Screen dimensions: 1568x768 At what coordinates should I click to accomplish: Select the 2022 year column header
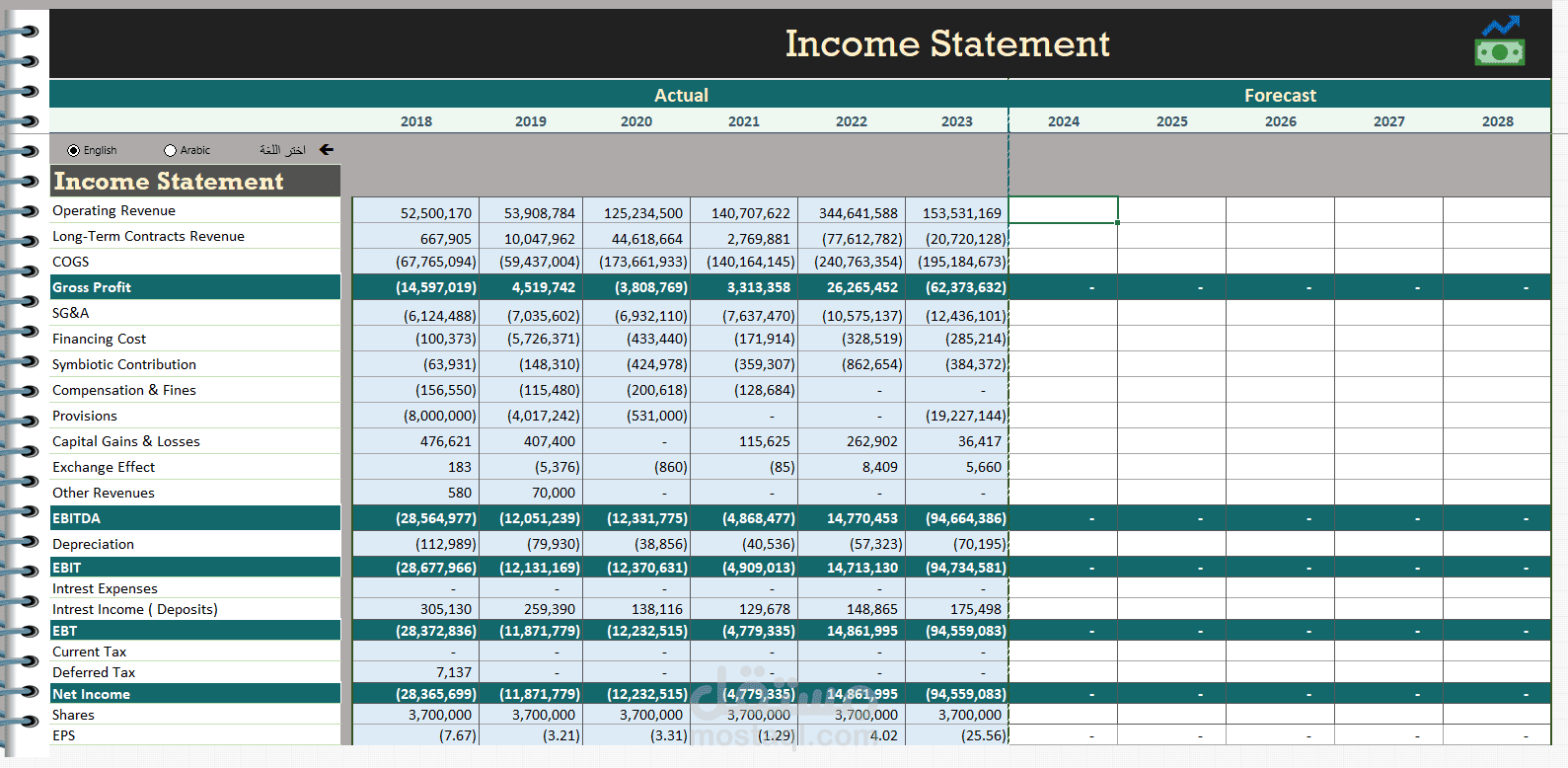tap(852, 121)
